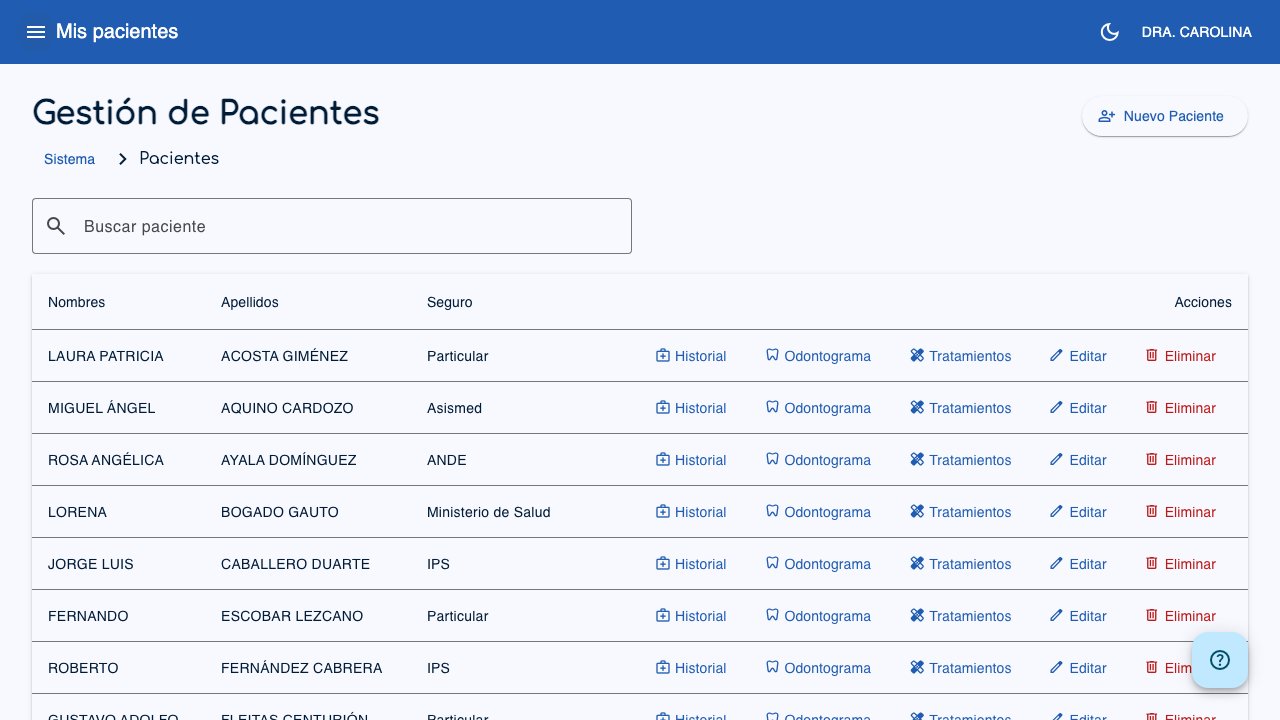View Tratamientos for Rosa Angélica
This screenshot has width=1280, height=720.
[x=961, y=460]
